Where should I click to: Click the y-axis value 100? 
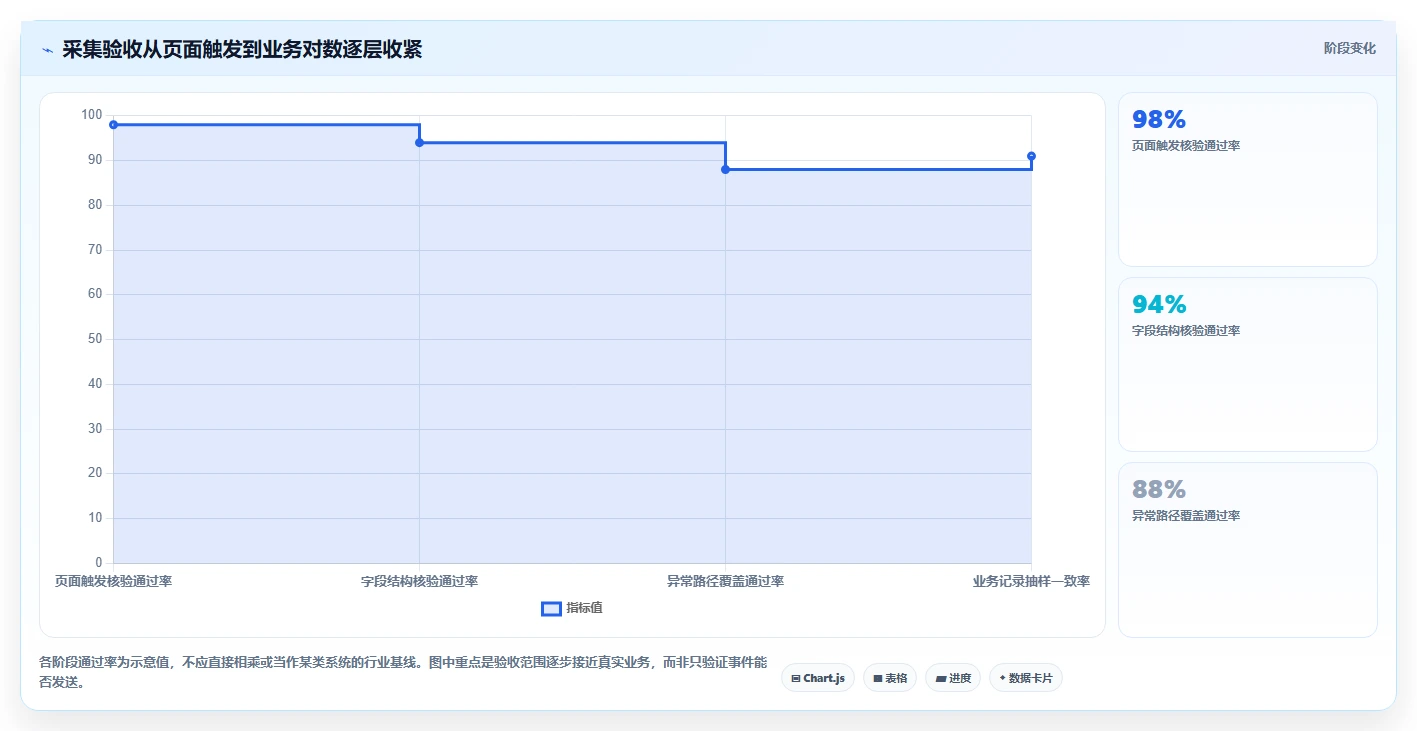coord(92,115)
